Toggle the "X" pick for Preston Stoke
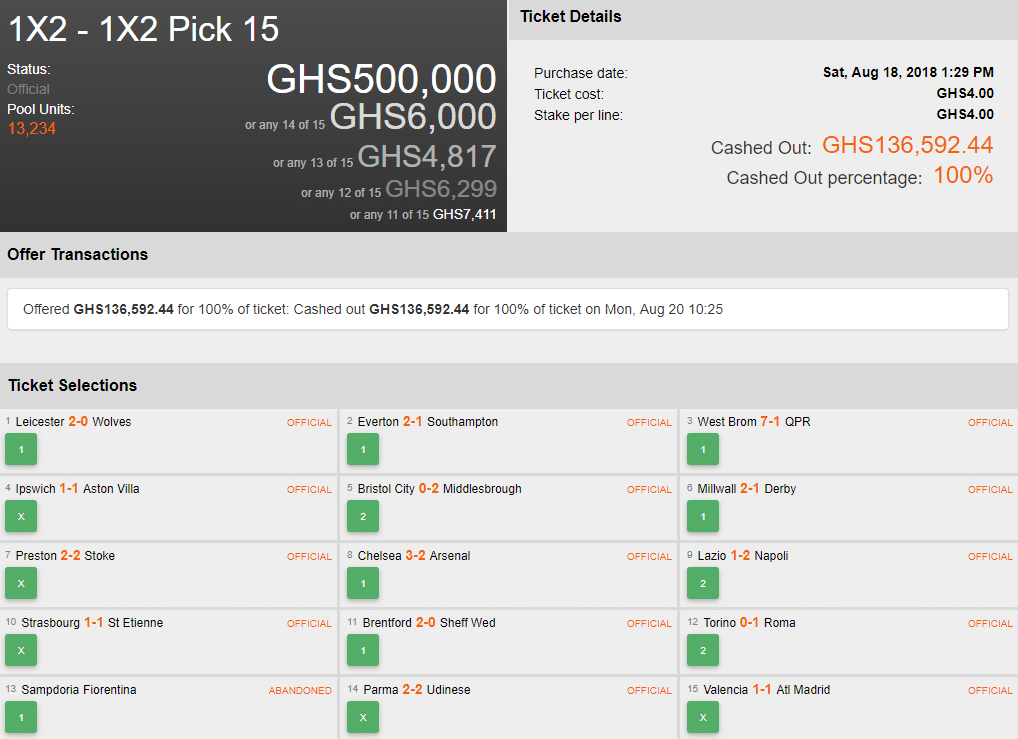This screenshot has height=739, width=1018. [x=21, y=583]
